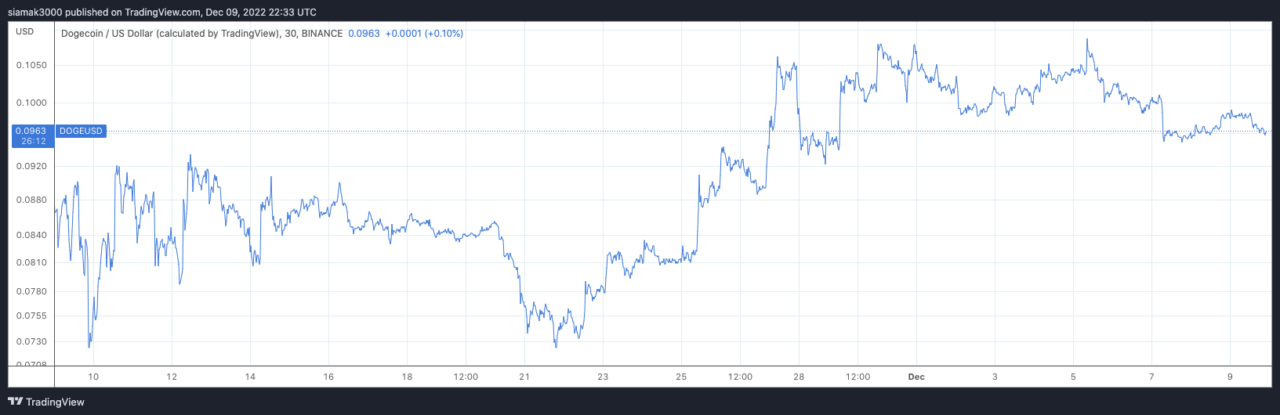
Task: Click the BINANCE exchange label
Action: tap(322, 33)
